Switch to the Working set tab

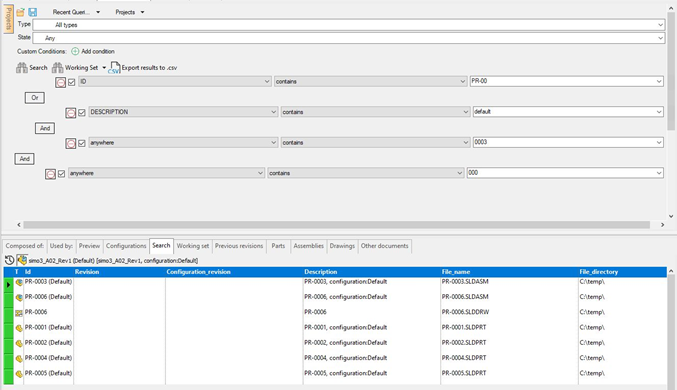coord(193,246)
